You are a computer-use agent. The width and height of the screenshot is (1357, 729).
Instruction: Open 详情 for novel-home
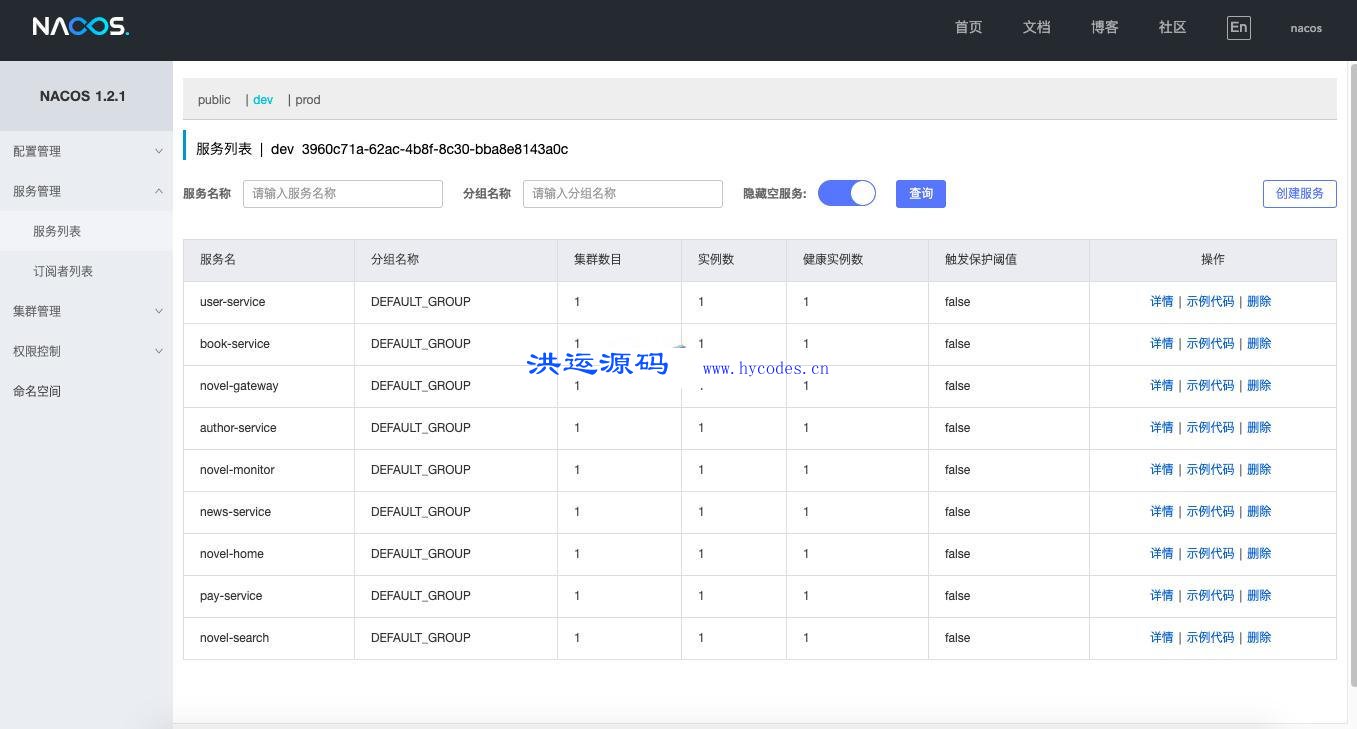coord(1161,553)
